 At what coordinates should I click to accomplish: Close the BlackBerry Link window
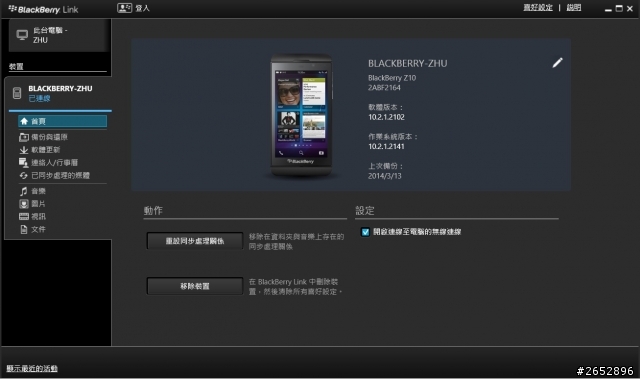[630, 8]
